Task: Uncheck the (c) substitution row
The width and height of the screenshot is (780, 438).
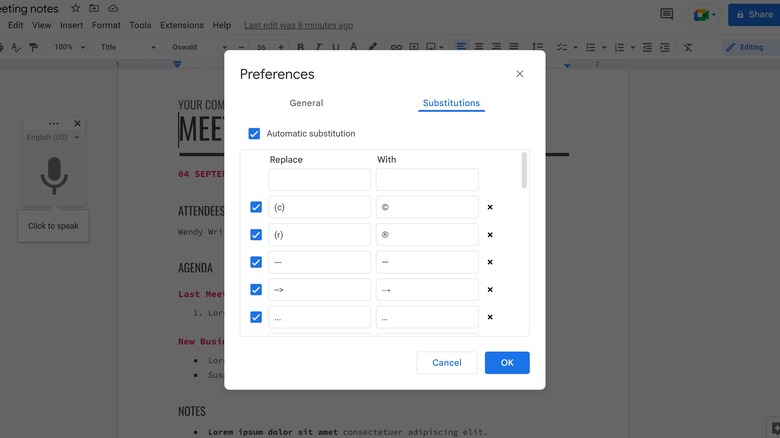Action: (256, 207)
